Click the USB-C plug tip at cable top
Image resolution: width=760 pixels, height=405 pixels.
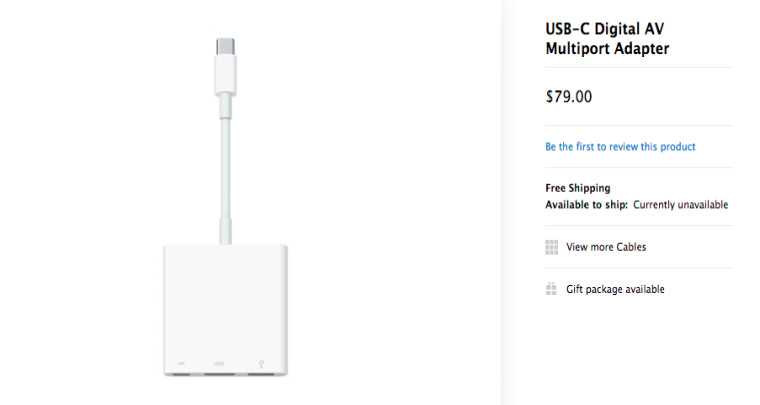coord(225,47)
